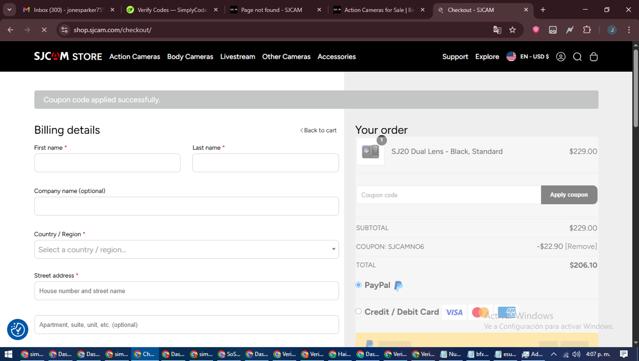Open the Support menu
This screenshot has height=361, width=639.
point(455,57)
